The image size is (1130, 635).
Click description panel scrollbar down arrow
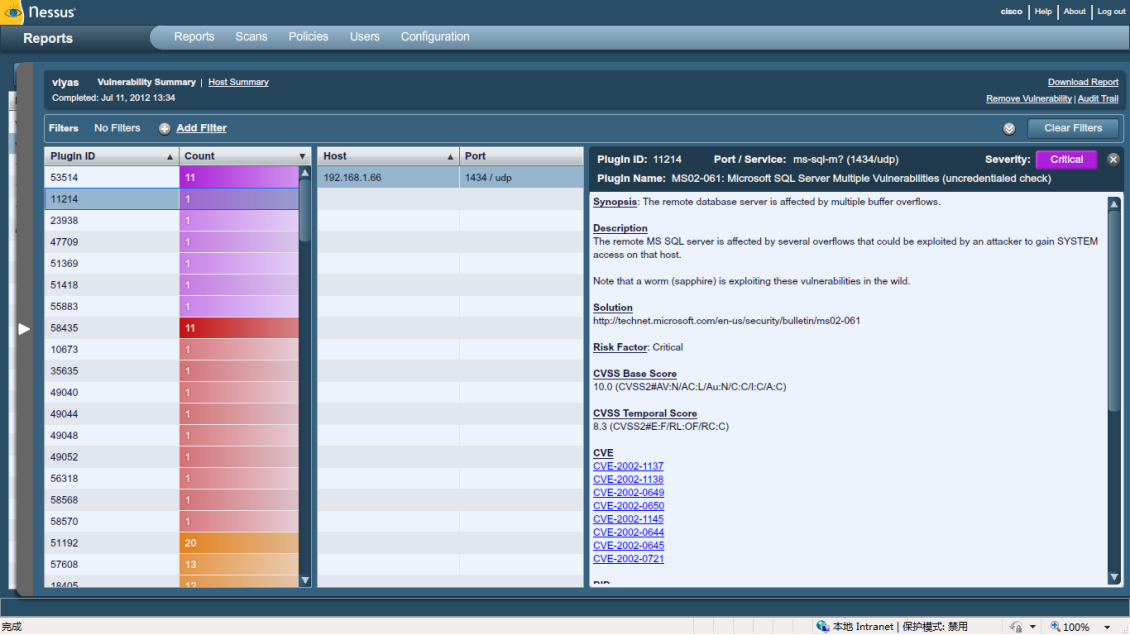1114,577
